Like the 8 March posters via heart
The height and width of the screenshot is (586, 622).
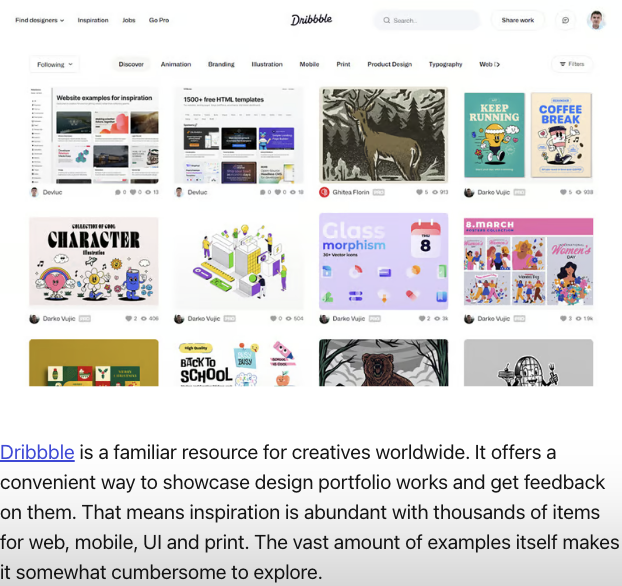click(x=563, y=318)
